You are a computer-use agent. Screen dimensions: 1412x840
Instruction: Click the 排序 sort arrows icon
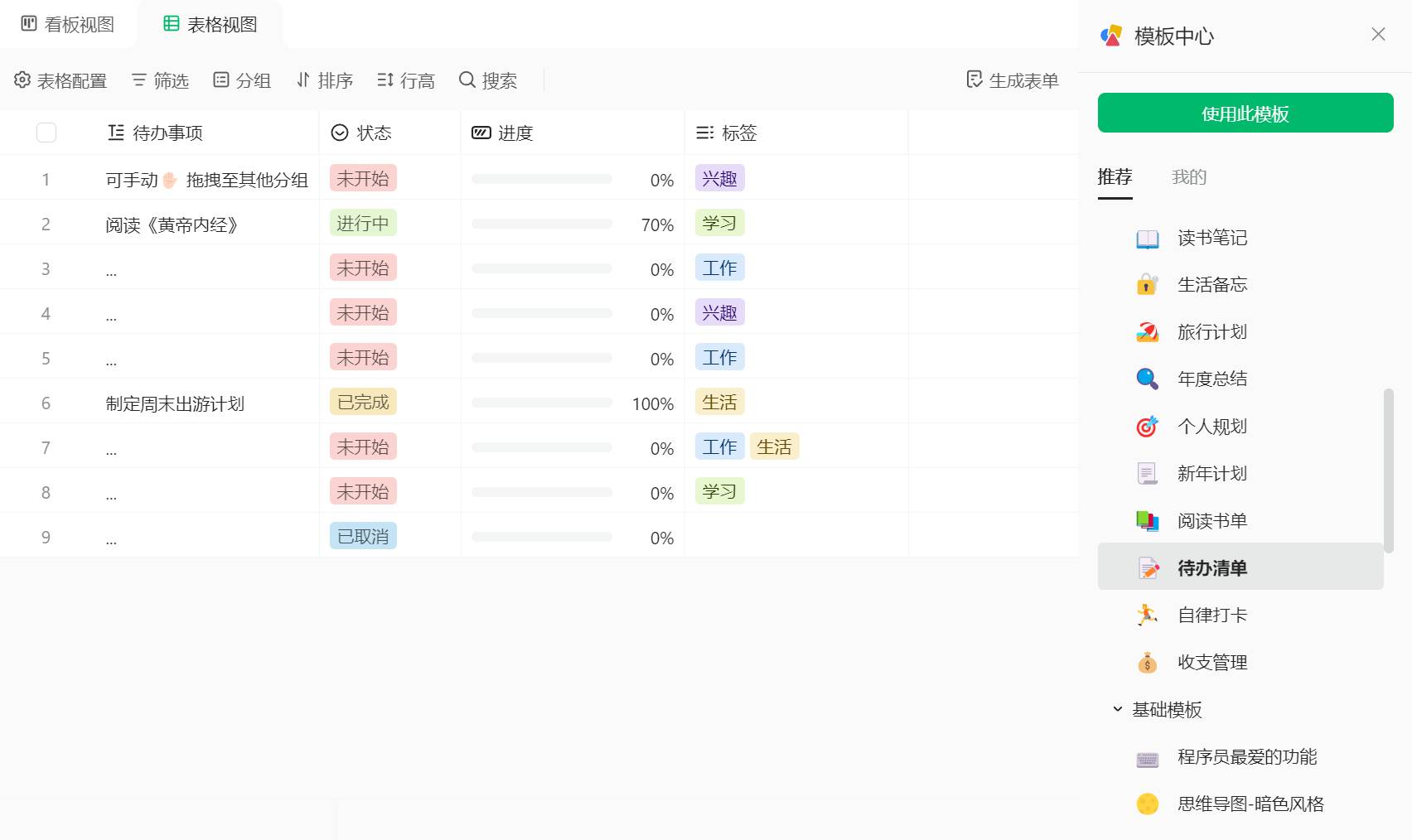click(303, 80)
